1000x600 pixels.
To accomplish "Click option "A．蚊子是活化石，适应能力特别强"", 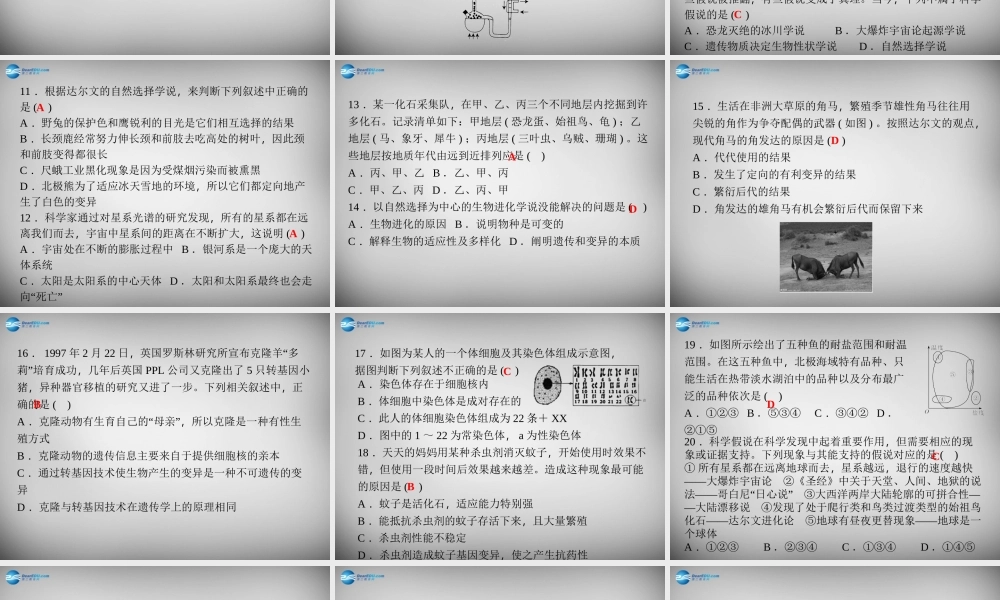I will pos(445,504).
